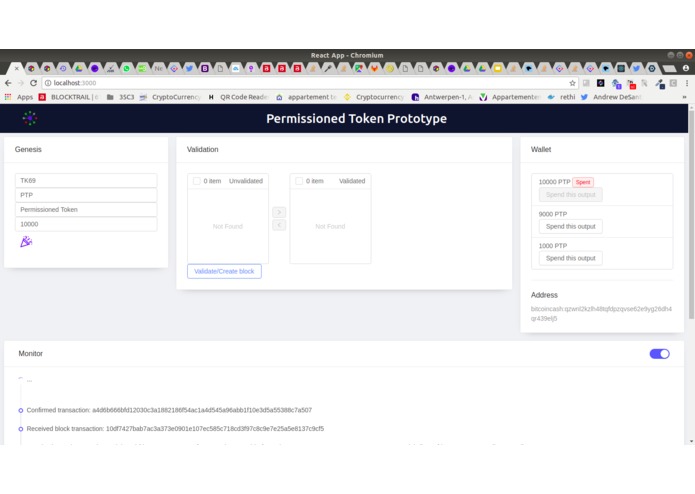Open the Appartementen bookmark

510,97
